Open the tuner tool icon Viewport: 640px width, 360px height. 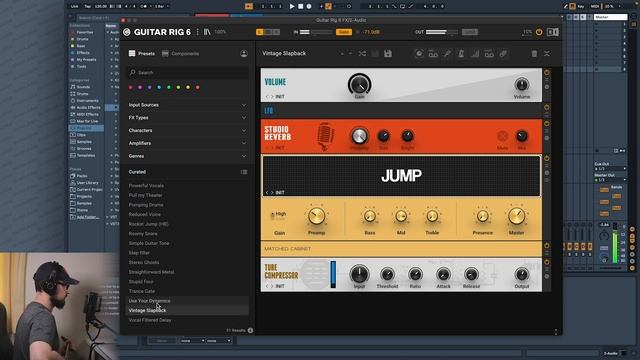[447, 53]
